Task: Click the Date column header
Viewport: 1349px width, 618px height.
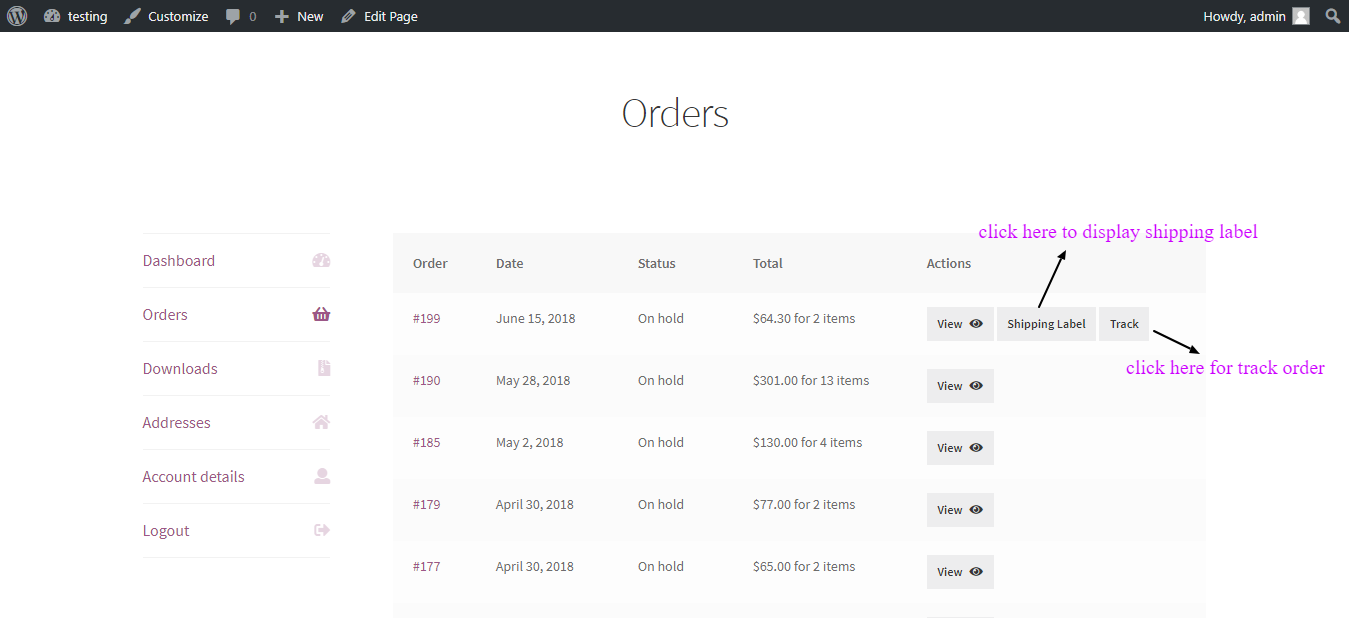Action: 510,264
